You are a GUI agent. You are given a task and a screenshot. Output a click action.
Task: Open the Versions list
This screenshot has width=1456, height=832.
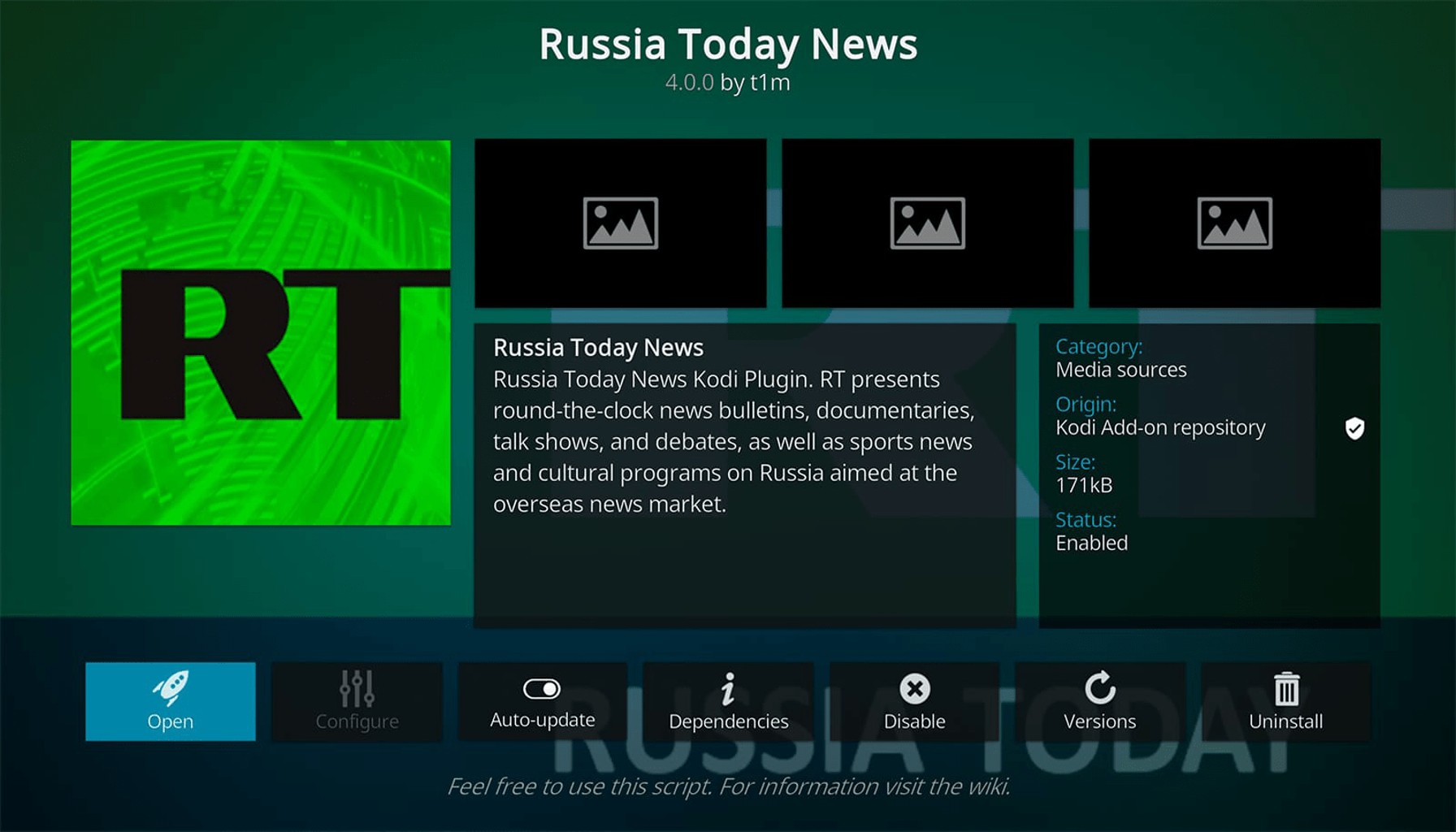(1100, 701)
